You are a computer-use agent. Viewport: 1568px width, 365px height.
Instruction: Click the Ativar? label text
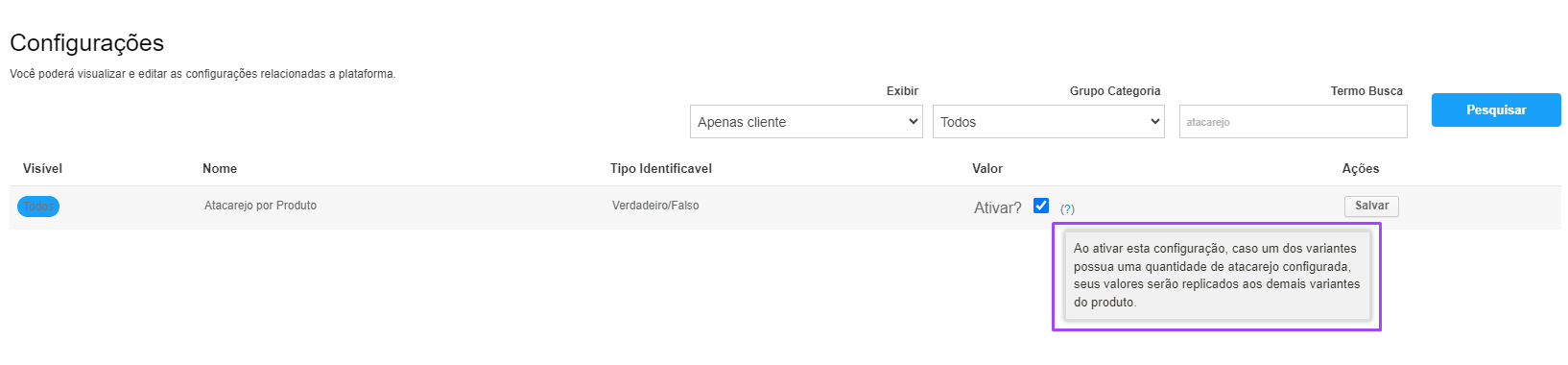click(998, 207)
